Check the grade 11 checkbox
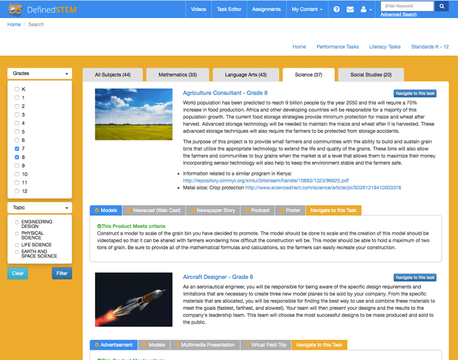458x360 pixels. (x=17, y=183)
